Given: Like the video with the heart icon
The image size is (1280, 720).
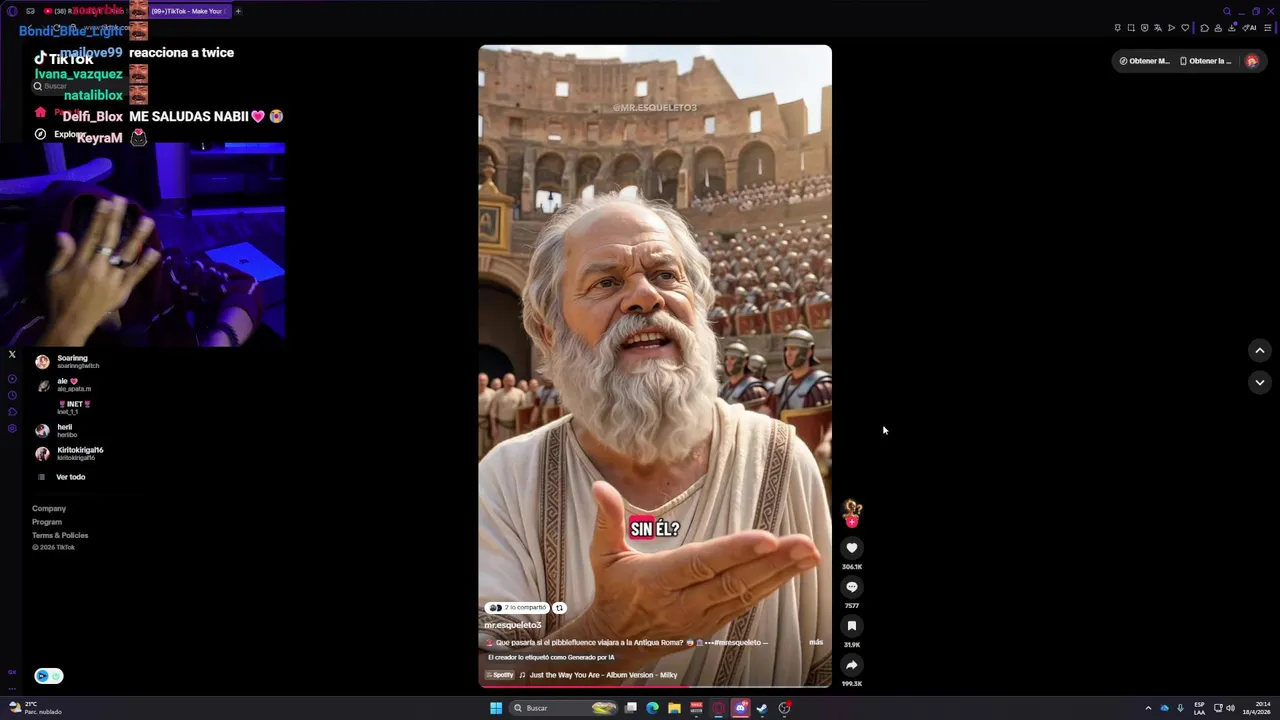Looking at the screenshot, I should point(852,547).
